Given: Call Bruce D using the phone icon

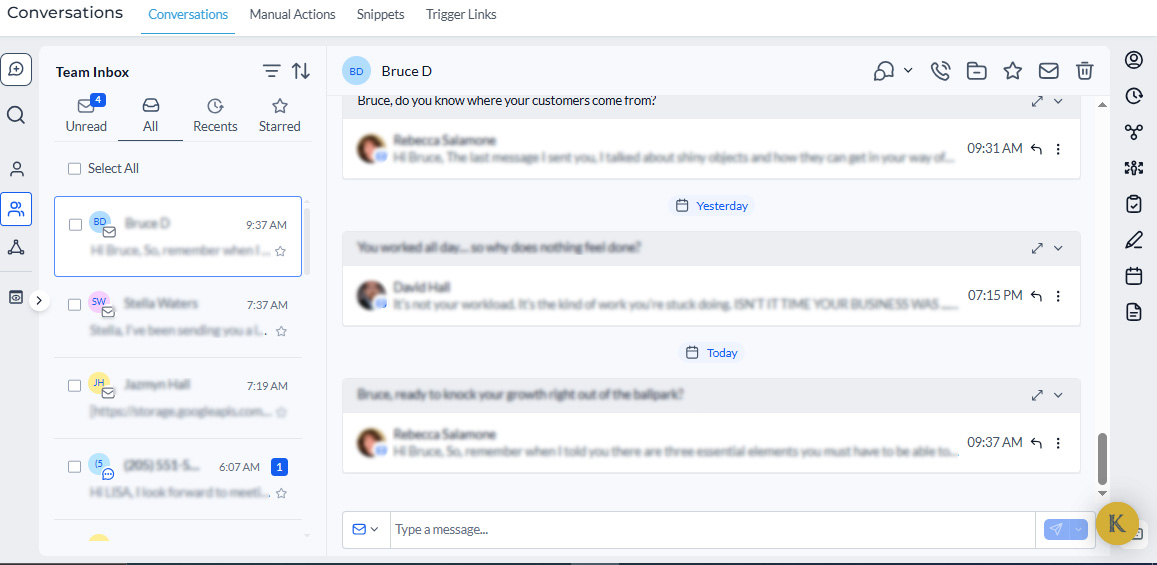Looking at the screenshot, I should 940,71.
